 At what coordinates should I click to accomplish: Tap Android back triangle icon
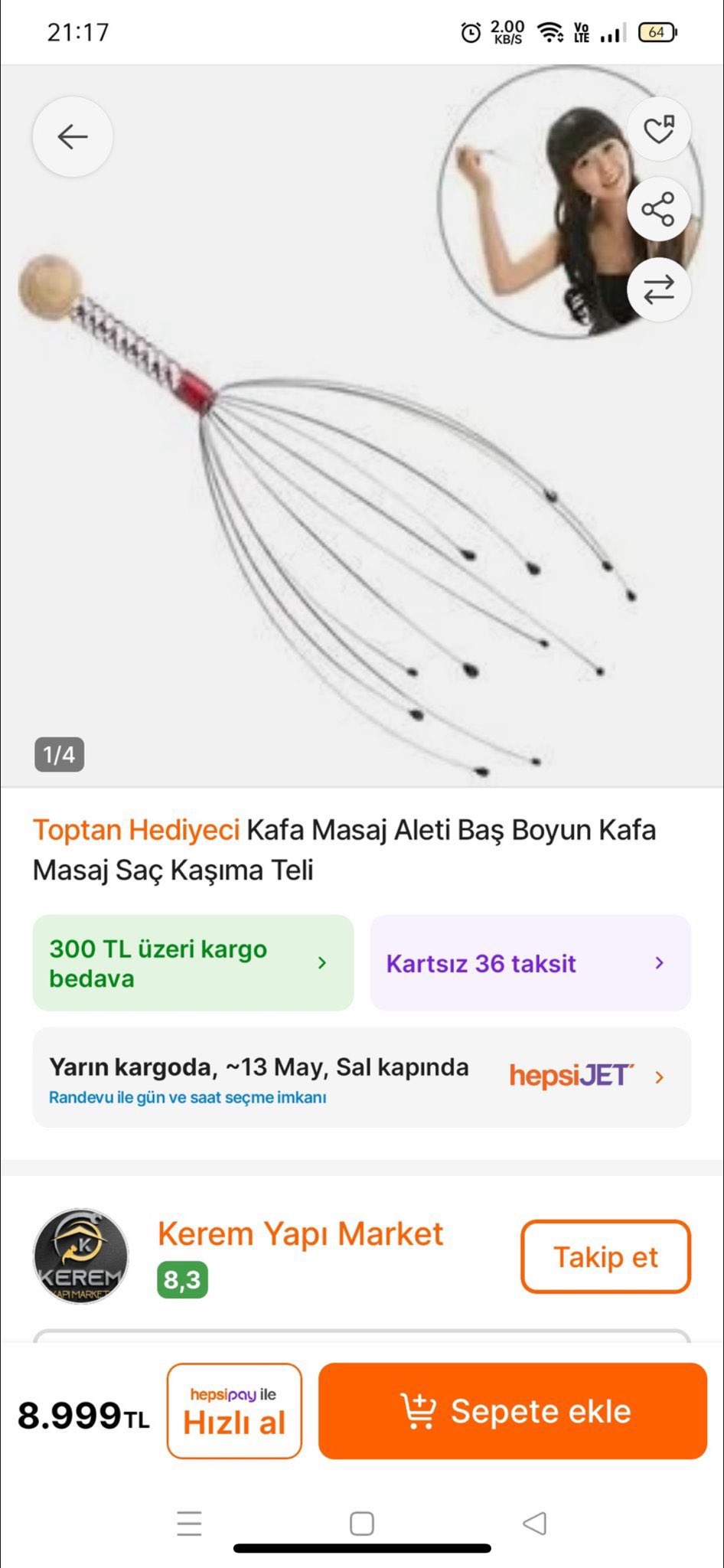[x=534, y=1524]
